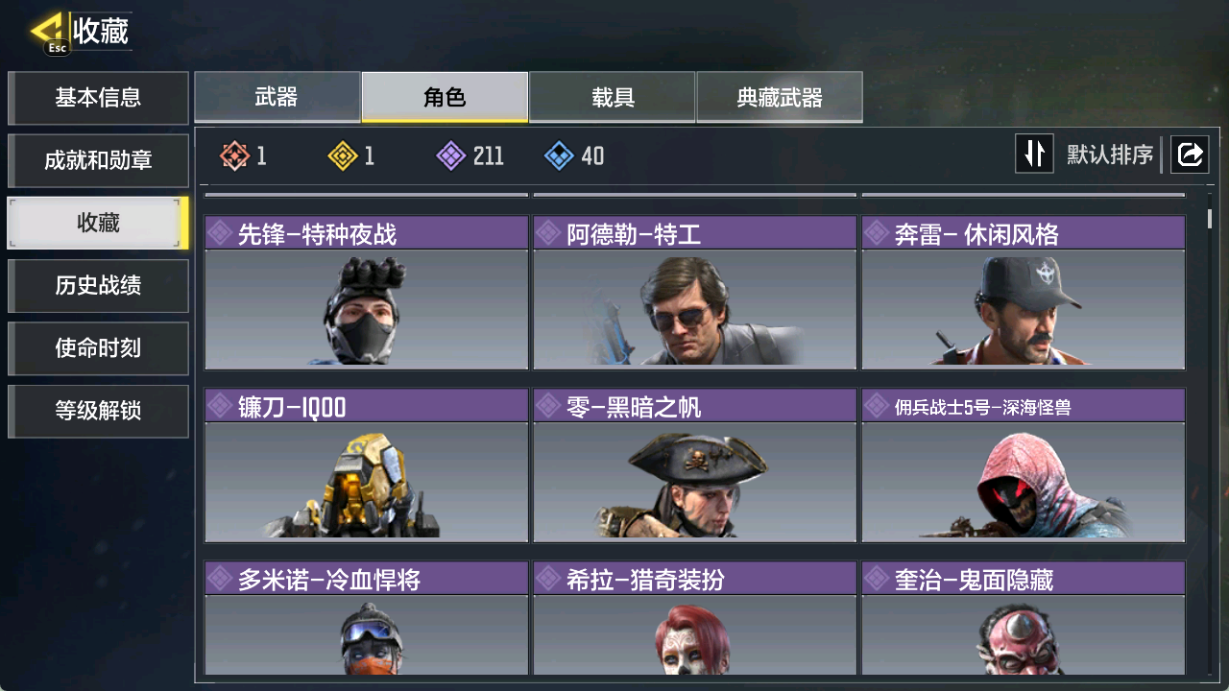Screen dimensions: 1229x691
Task: Open 成就和勋章 in the sidebar
Action: pyautogui.click(x=98, y=161)
